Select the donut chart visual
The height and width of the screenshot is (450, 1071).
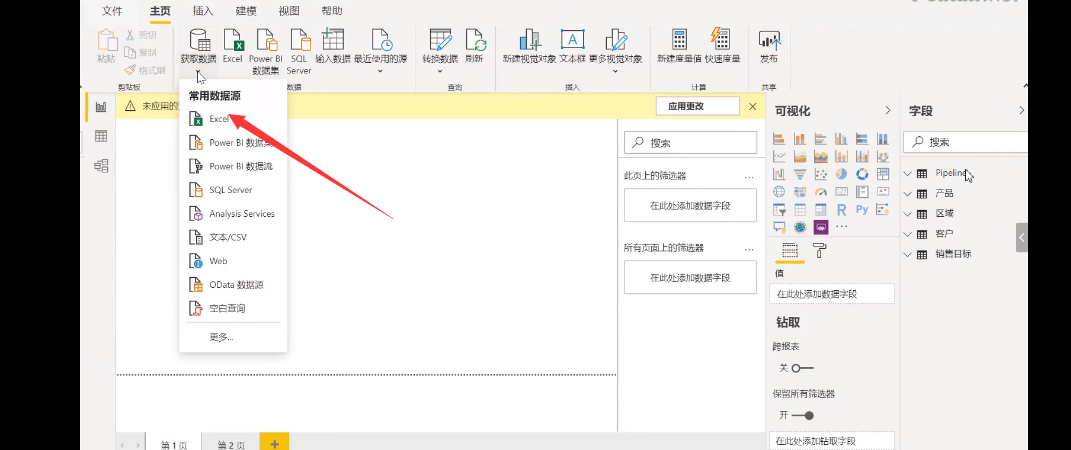coord(862,173)
